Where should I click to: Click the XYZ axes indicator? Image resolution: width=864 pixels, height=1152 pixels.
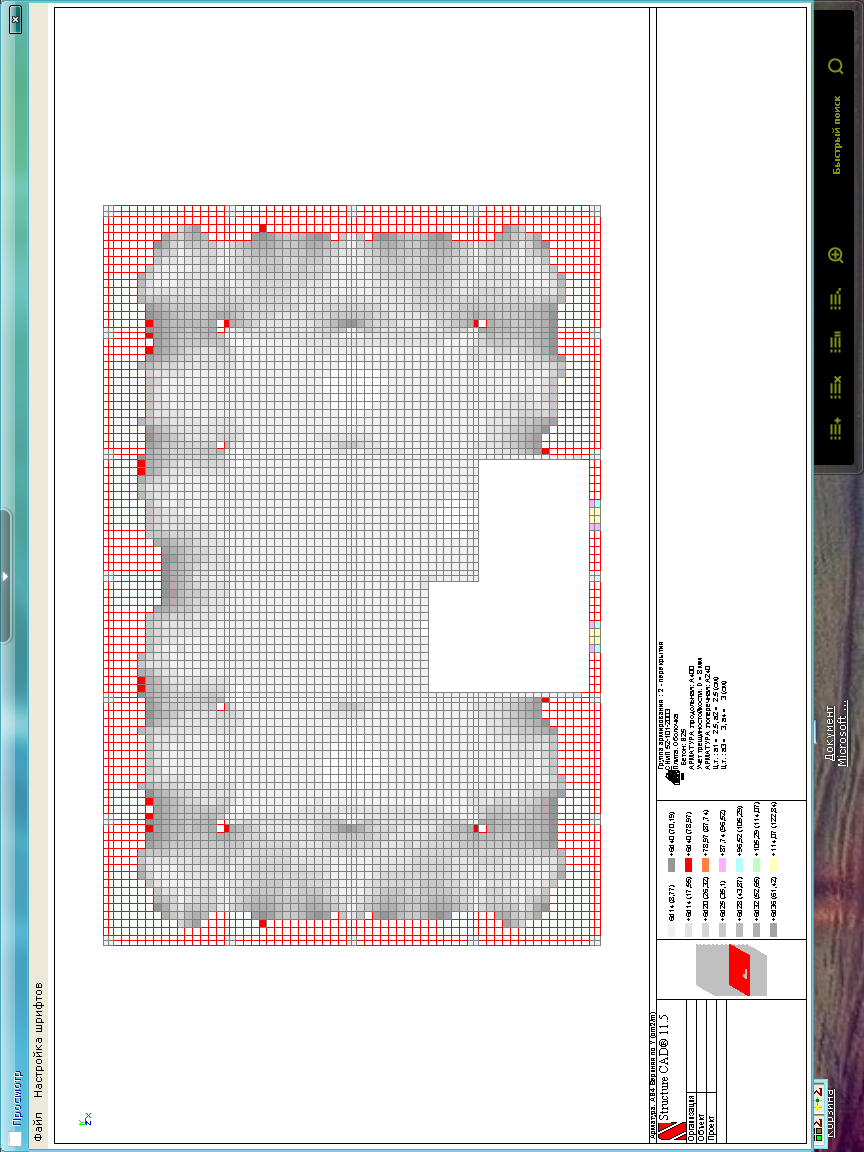coord(84,1118)
